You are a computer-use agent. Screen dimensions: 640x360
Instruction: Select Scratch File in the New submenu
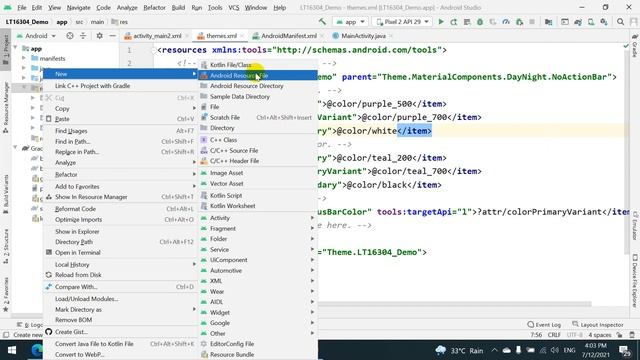click(258, 118)
